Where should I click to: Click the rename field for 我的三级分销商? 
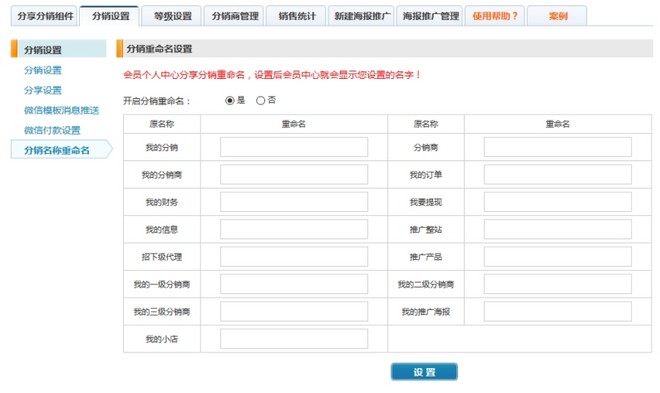pyautogui.click(x=294, y=311)
